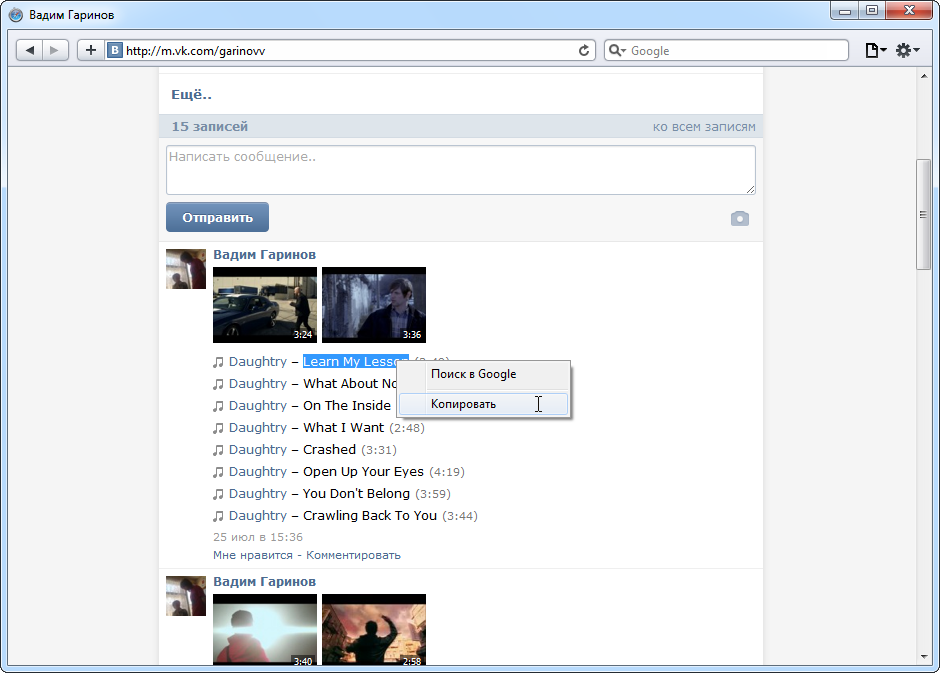This screenshot has width=940, height=673.
Task: Open the 2:58 video thumbnail
Action: pos(373,629)
